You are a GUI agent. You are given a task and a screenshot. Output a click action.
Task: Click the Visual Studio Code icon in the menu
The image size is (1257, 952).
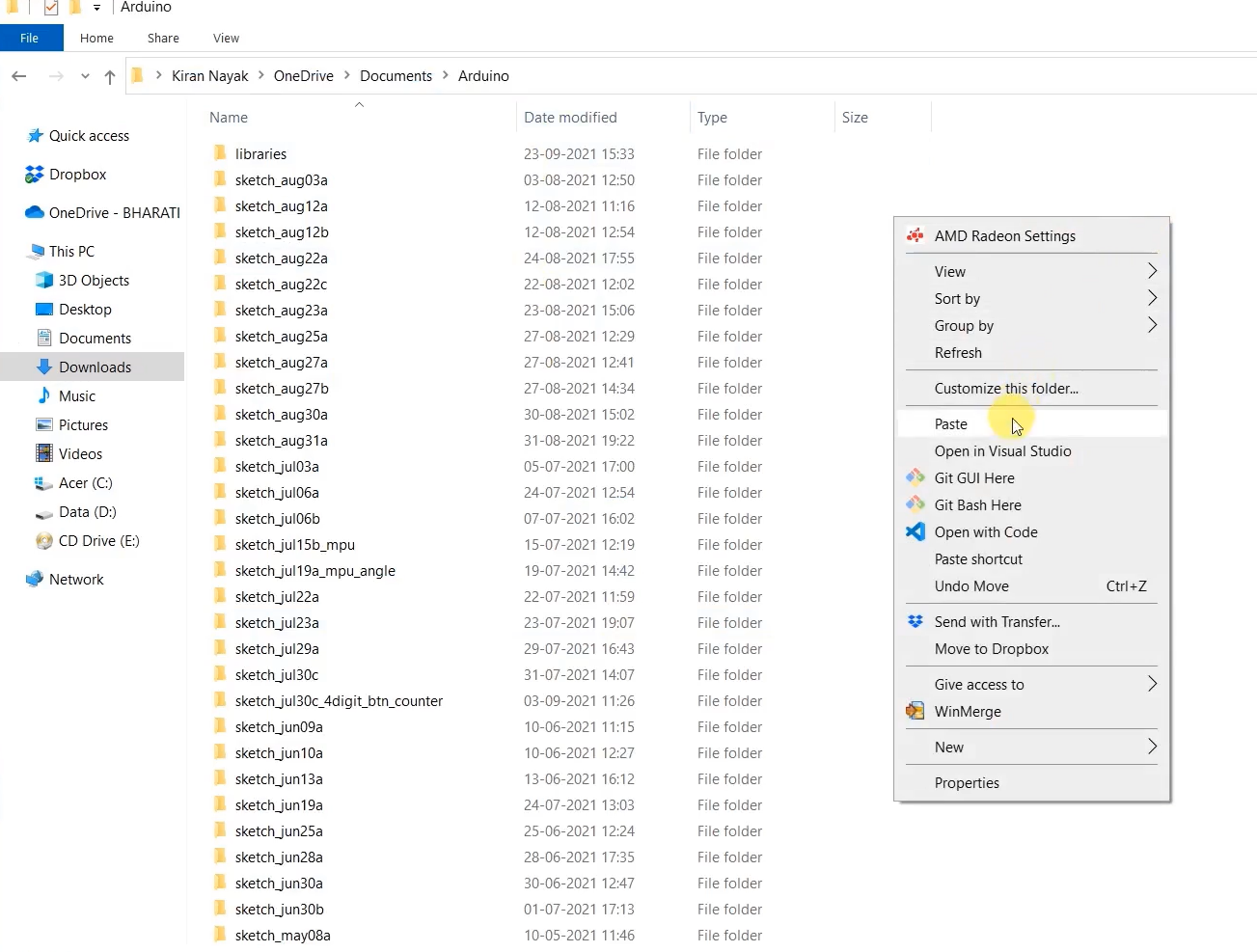915,531
